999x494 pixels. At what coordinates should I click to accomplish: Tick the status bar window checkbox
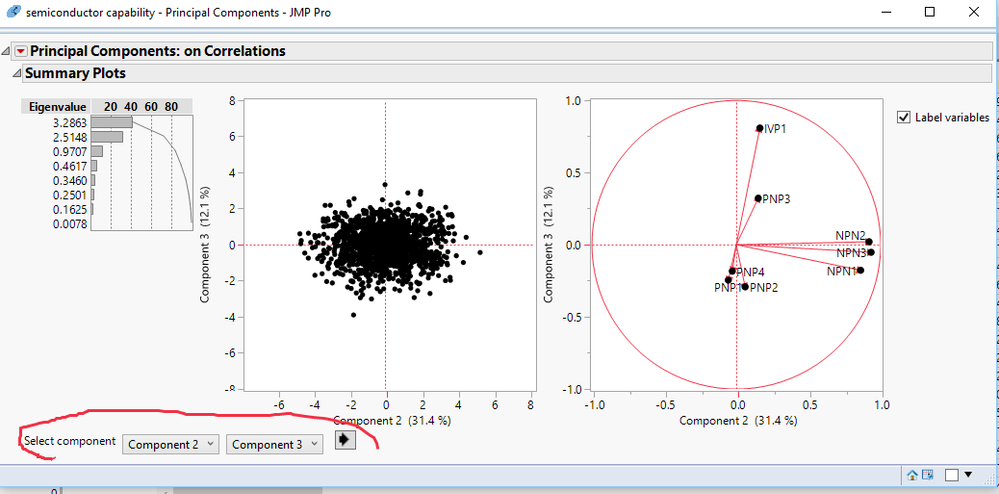pos(952,475)
